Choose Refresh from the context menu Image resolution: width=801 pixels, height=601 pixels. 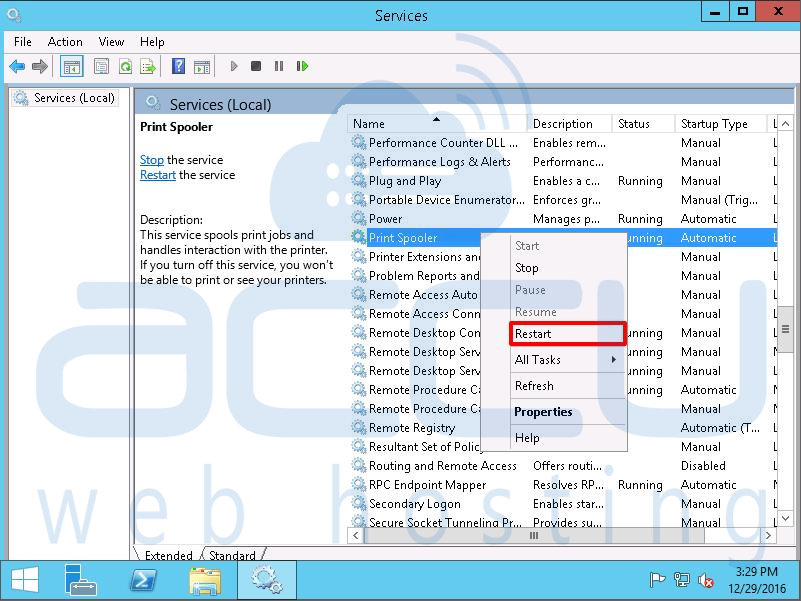(568, 386)
